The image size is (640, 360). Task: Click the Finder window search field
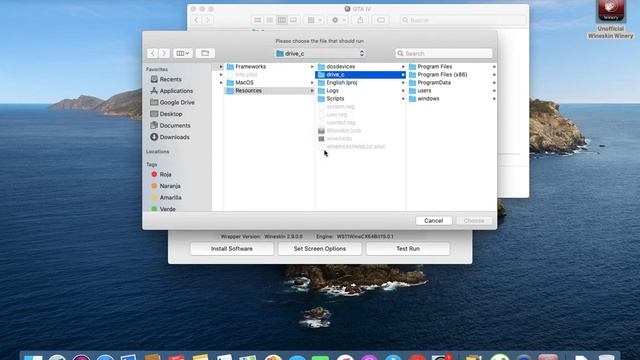point(463,20)
